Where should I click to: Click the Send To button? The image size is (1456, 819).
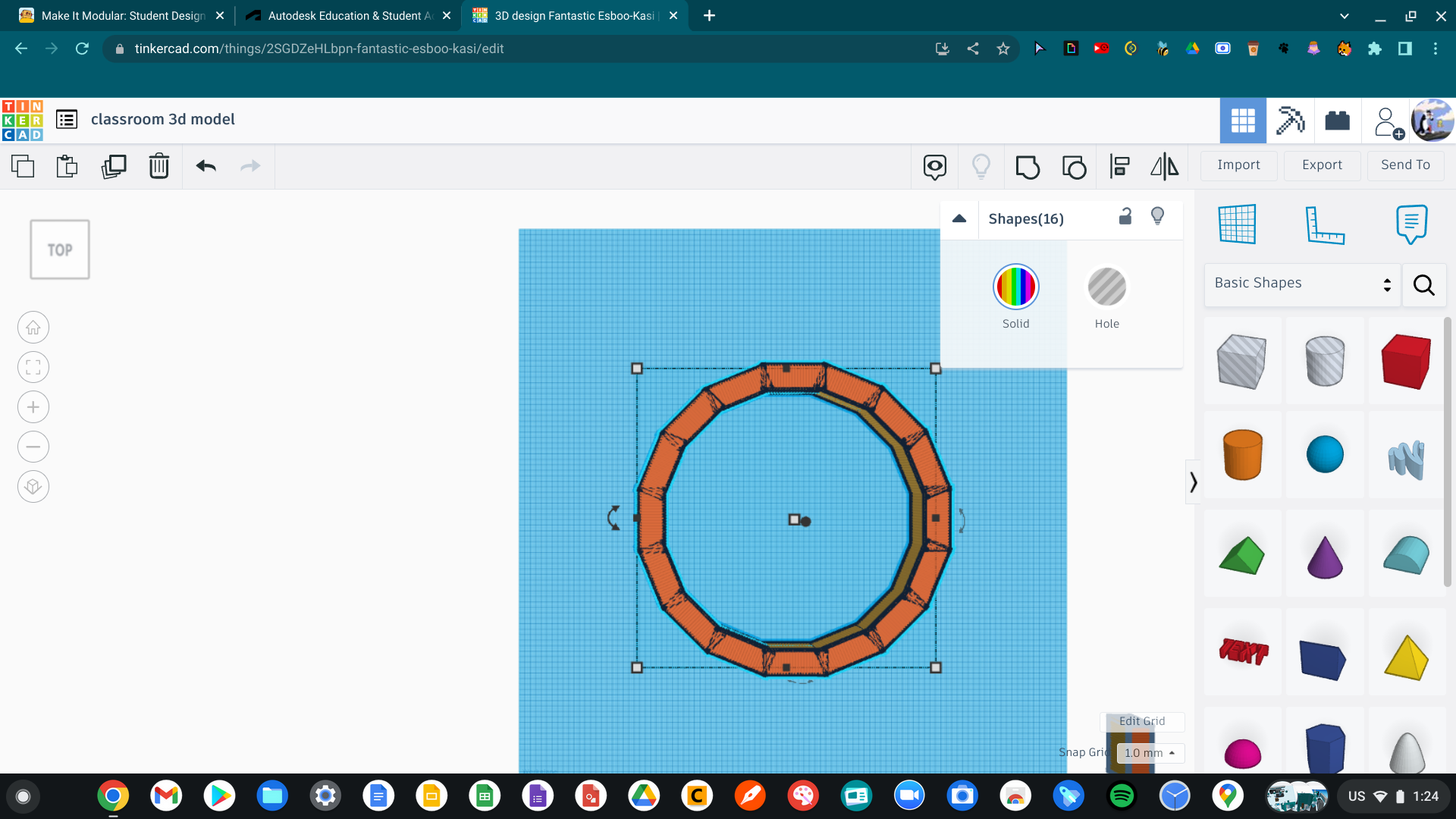pyautogui.click(x=1405, y=165)
